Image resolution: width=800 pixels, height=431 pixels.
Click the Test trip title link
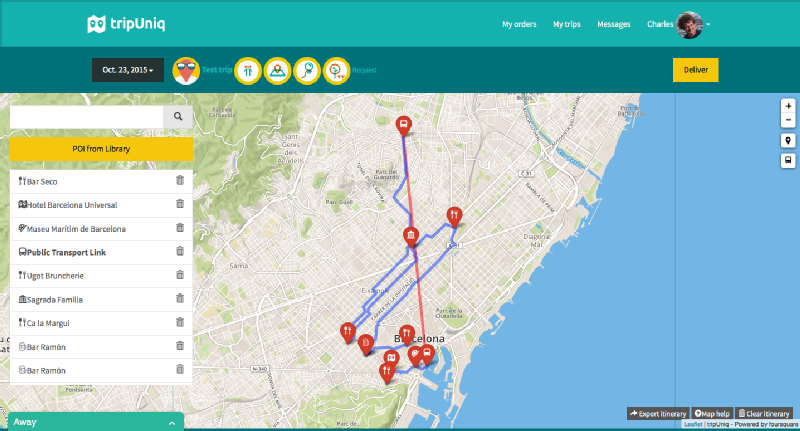[217, 70]
